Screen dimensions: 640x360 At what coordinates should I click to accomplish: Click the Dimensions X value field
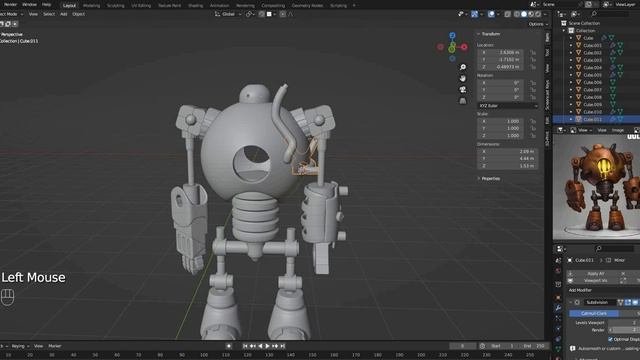click(507, 151)
